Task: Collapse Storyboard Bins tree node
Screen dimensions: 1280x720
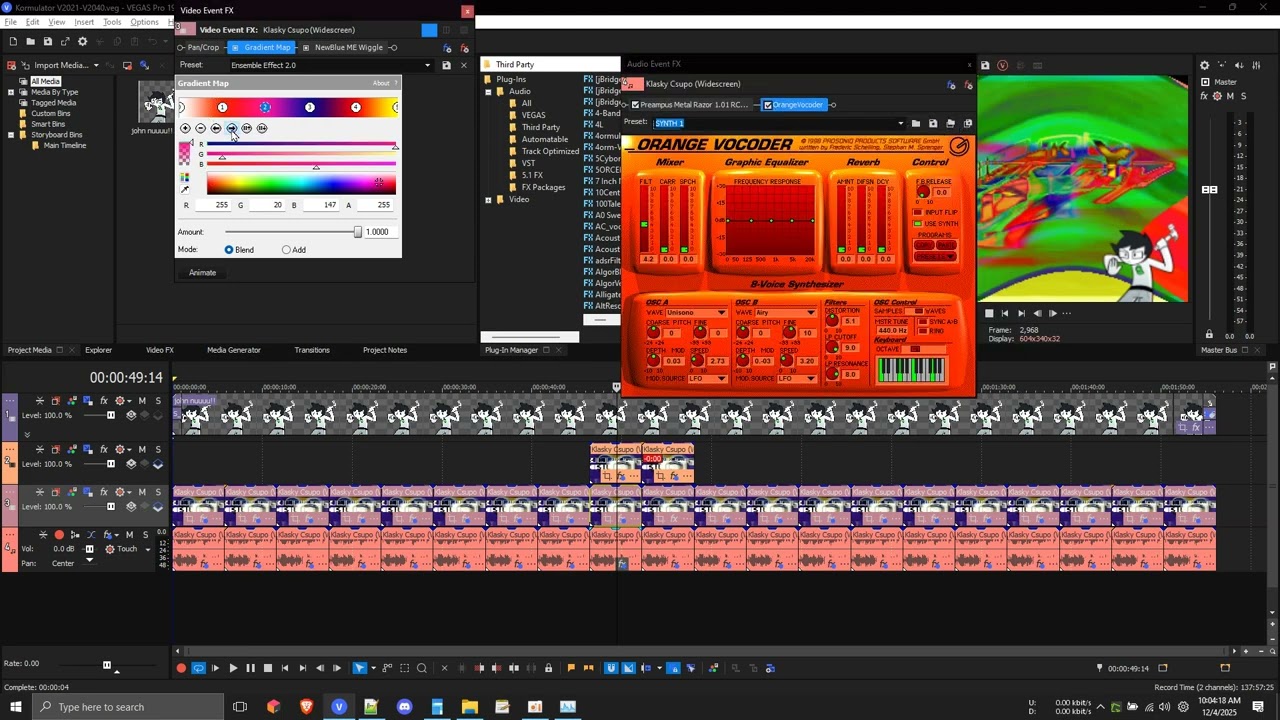Action: 11,134
